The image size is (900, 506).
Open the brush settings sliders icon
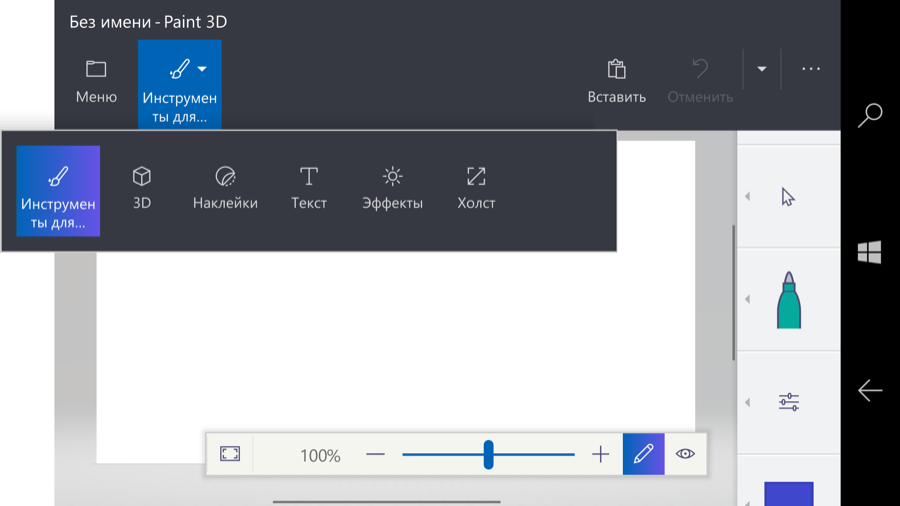[789, 402]
